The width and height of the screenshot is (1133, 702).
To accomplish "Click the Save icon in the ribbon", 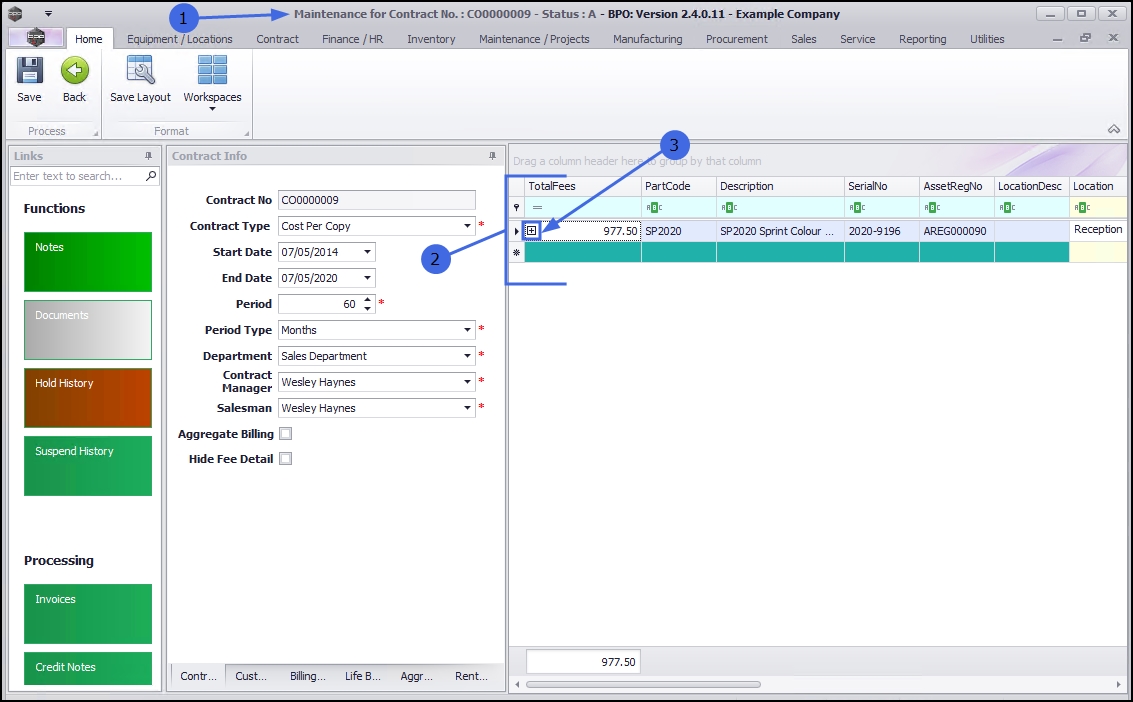I will coord(29,72).
